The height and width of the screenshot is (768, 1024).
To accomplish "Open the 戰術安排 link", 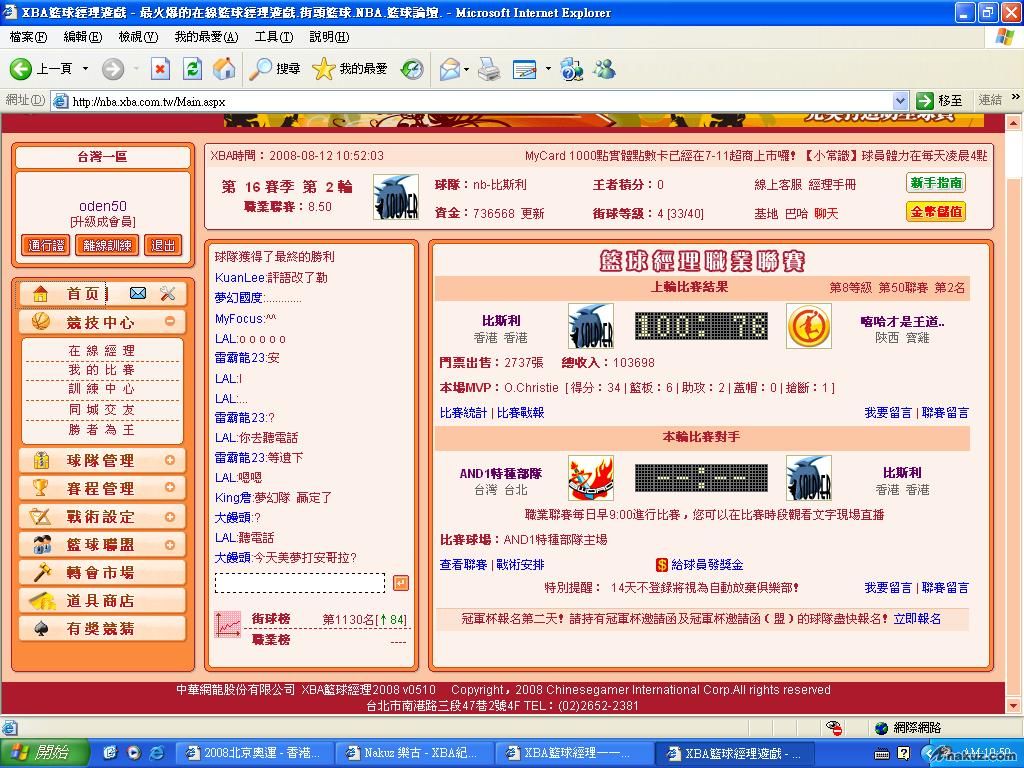I will pos(520,564).
